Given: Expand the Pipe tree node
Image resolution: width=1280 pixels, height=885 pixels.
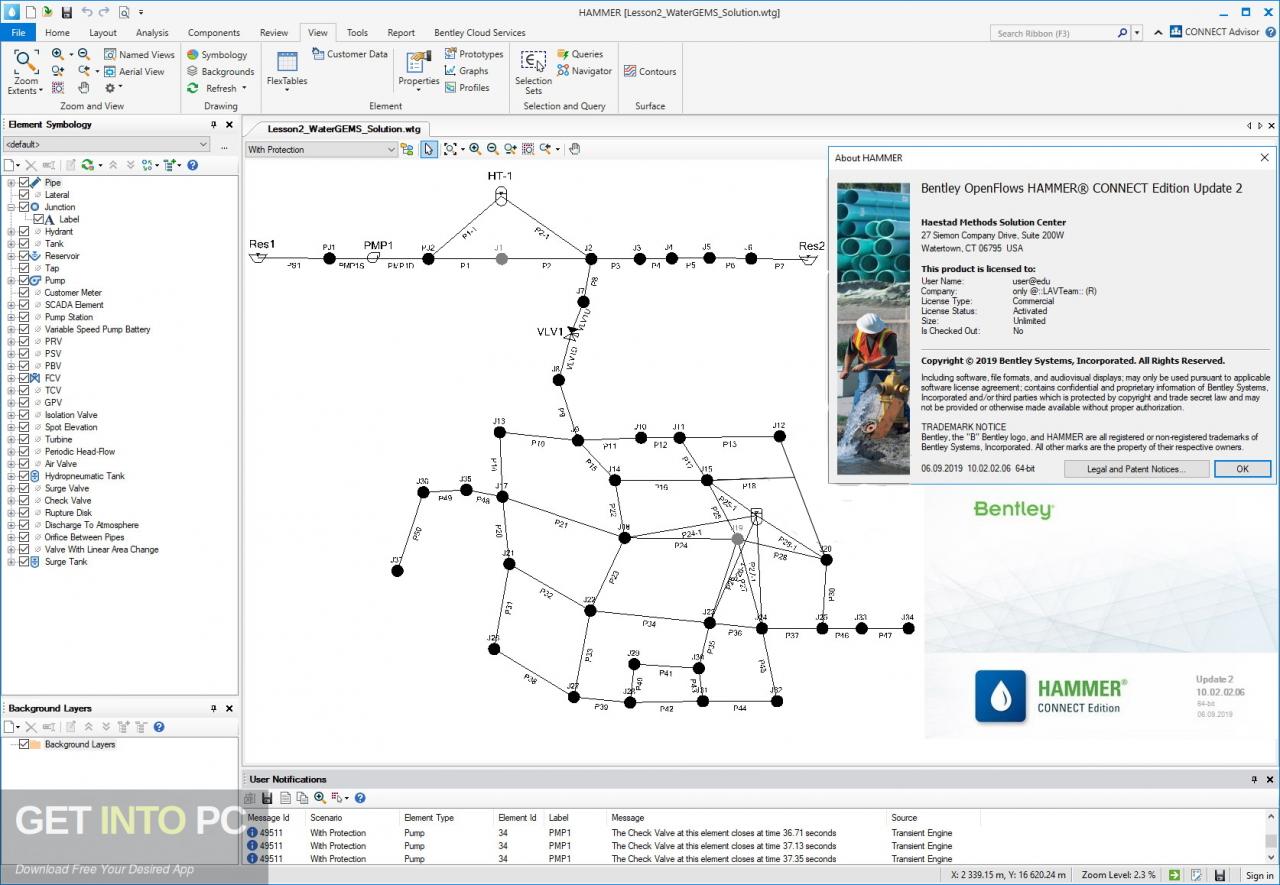Looking at the screenshot, I should 12,183.
